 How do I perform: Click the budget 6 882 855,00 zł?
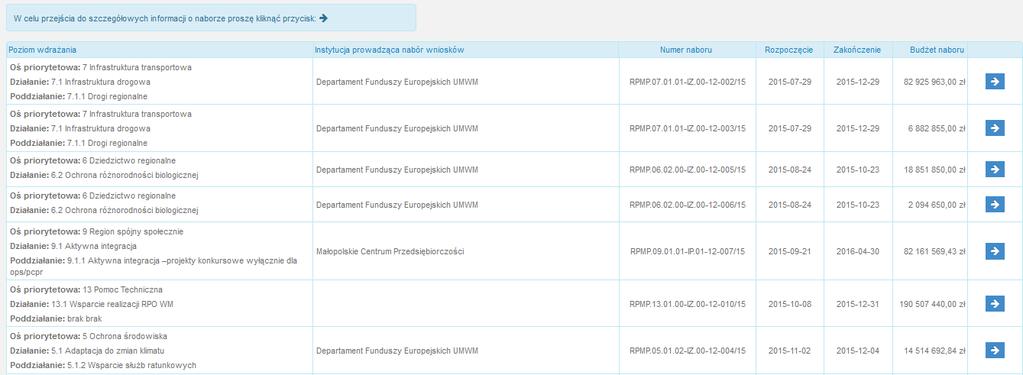coord(937,129)
